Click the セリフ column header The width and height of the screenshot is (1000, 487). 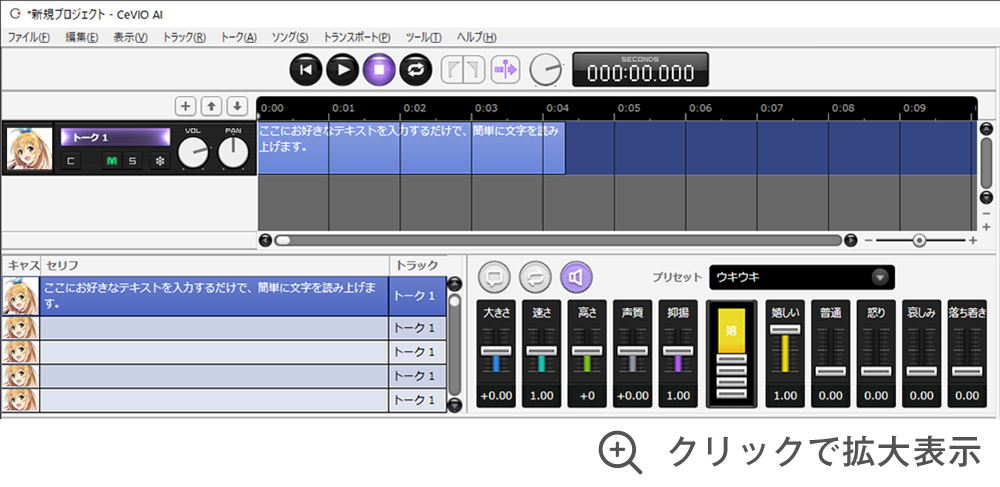215,265
